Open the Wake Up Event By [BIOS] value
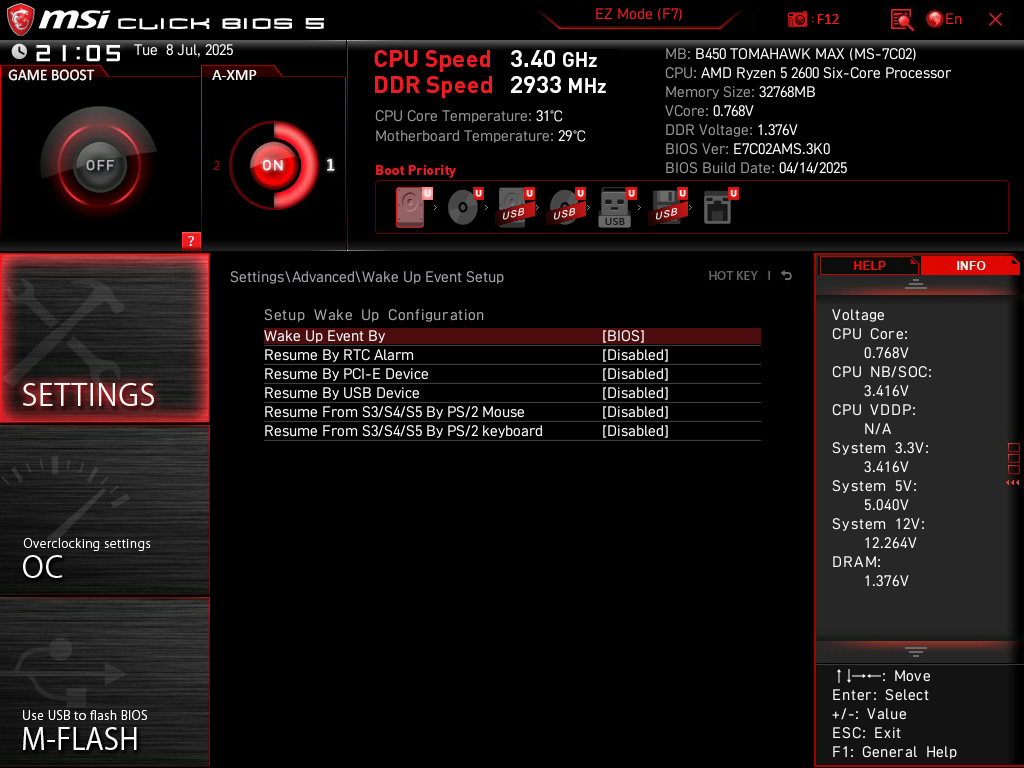This screenshot has height=768, width=1024. tap(623, 336)
